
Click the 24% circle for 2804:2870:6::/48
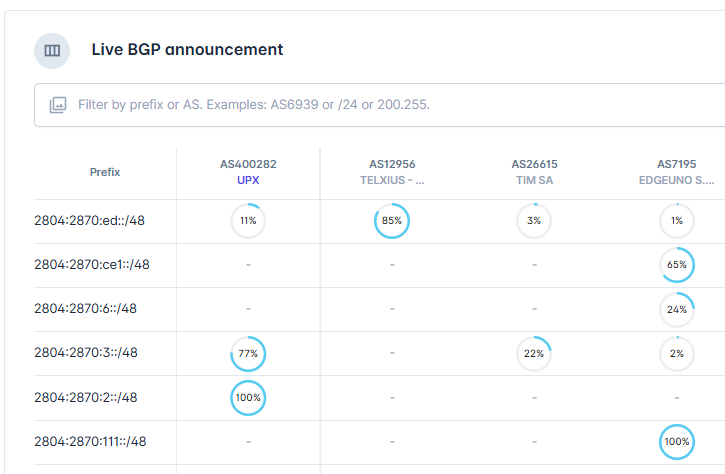pyautogui.click(x=677, y=309)
